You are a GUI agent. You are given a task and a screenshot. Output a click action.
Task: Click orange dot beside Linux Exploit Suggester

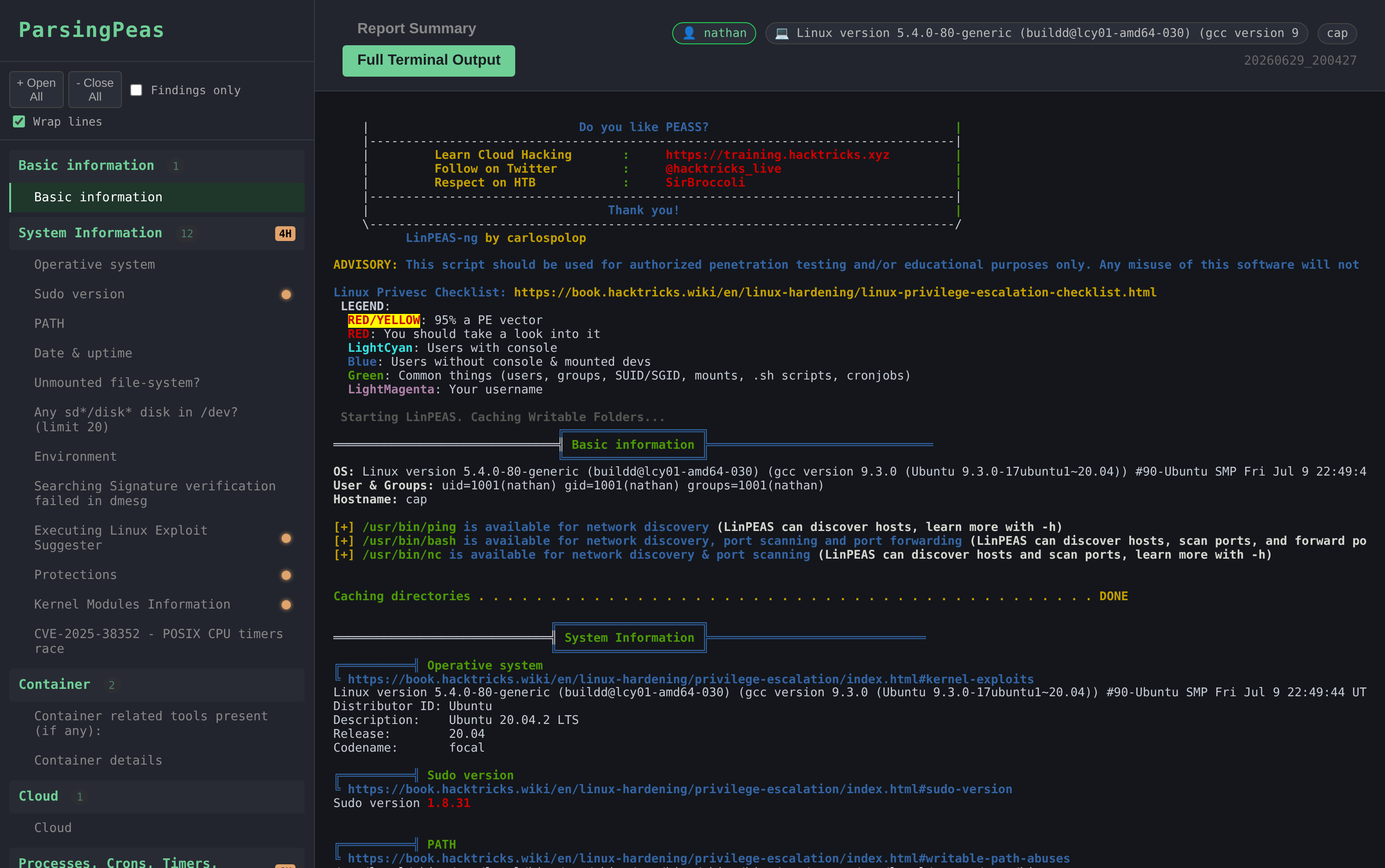286,538
